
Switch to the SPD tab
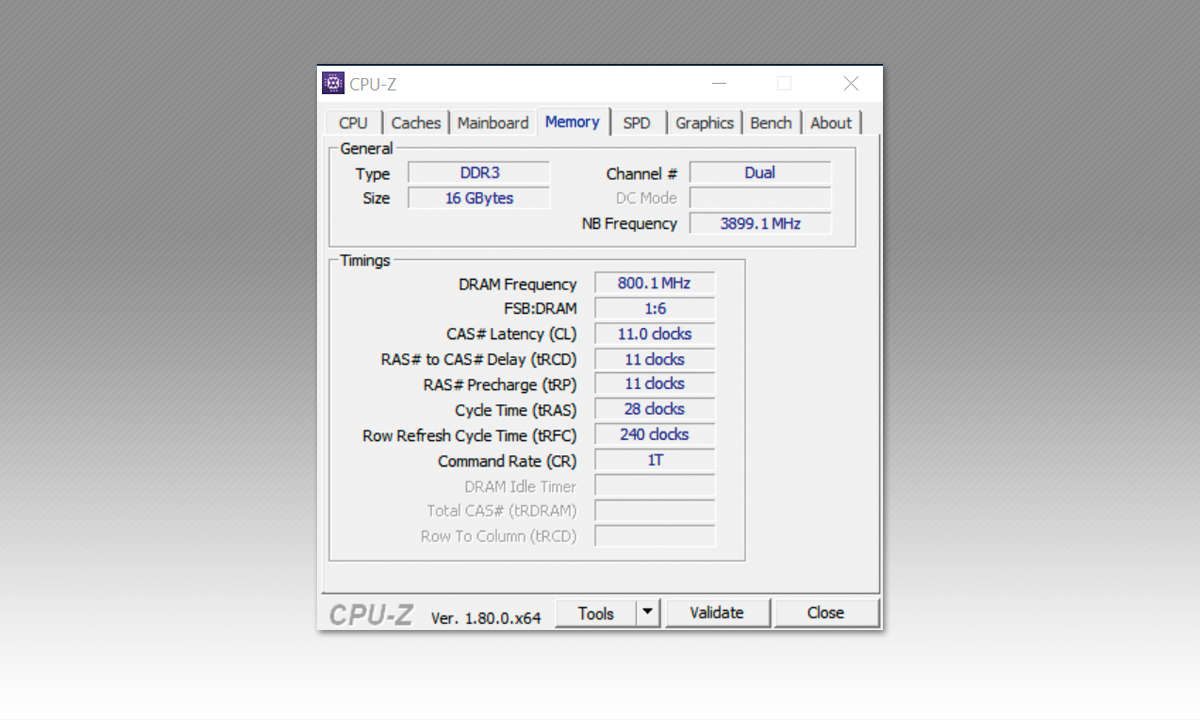tap(636, 123)
